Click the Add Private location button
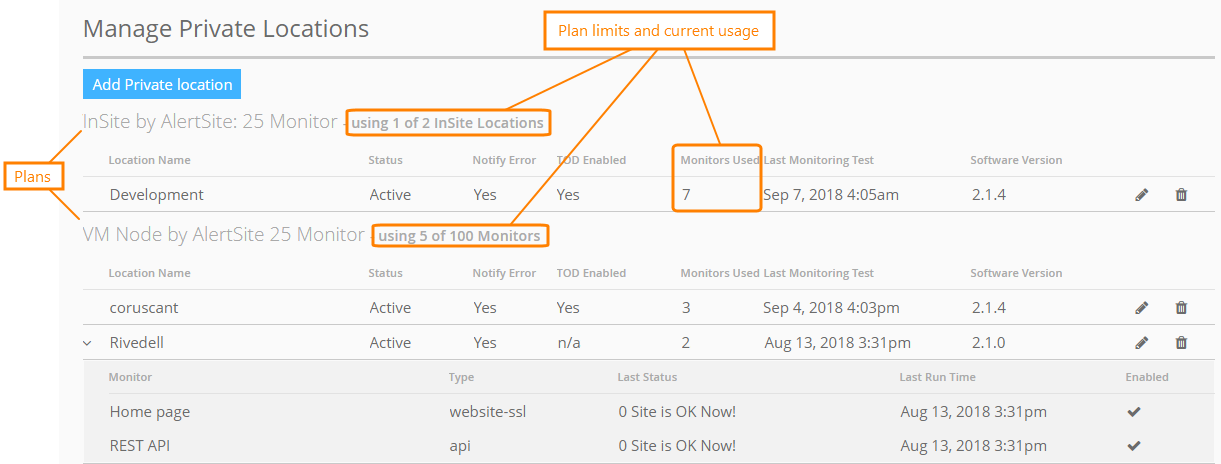The width and height of the screenshot is (1221, 464). pos(162,85)
